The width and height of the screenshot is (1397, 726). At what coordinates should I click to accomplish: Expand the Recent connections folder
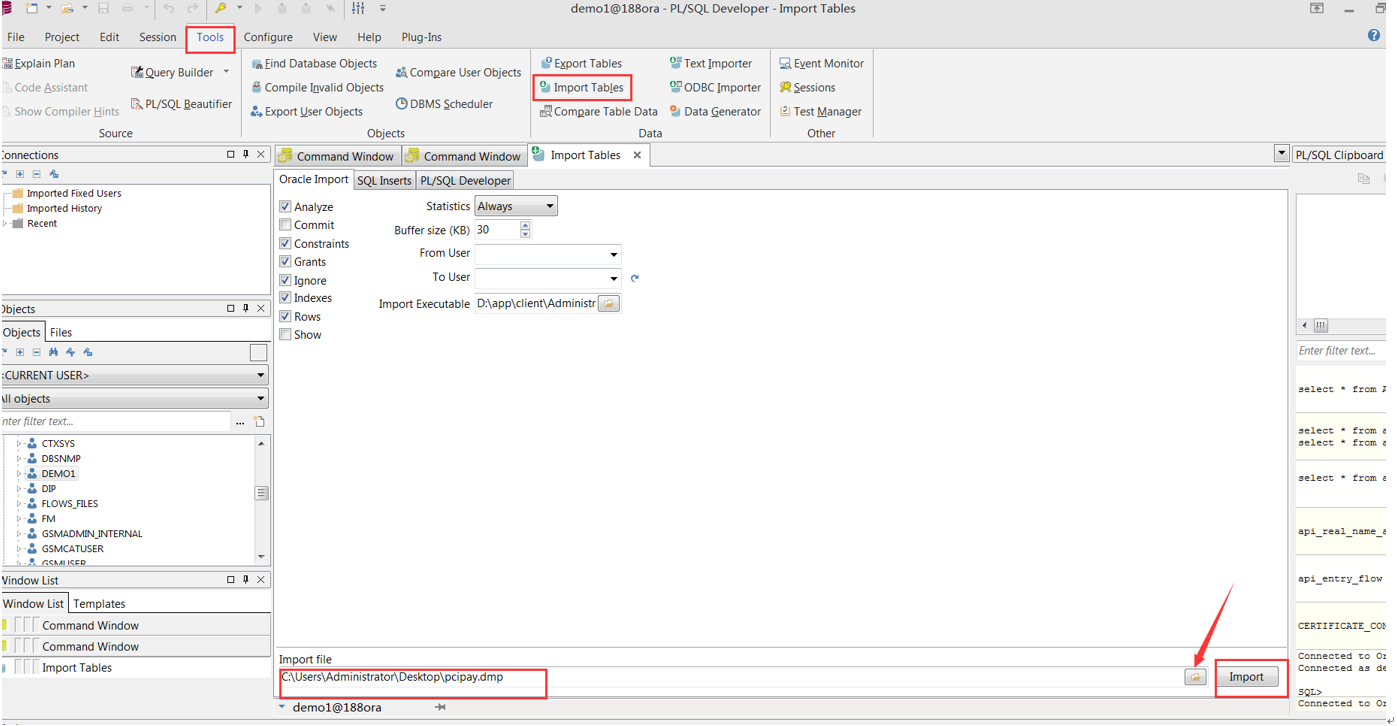tap(5, 224)
